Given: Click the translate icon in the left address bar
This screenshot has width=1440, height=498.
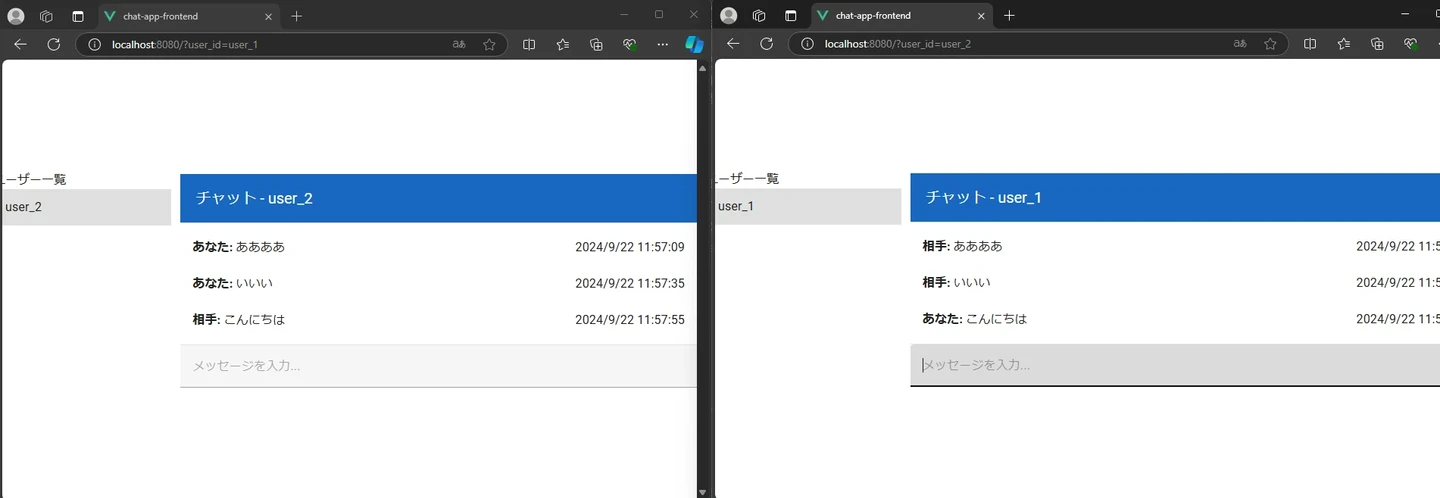Looking at the screenshot, I should 459,44.
